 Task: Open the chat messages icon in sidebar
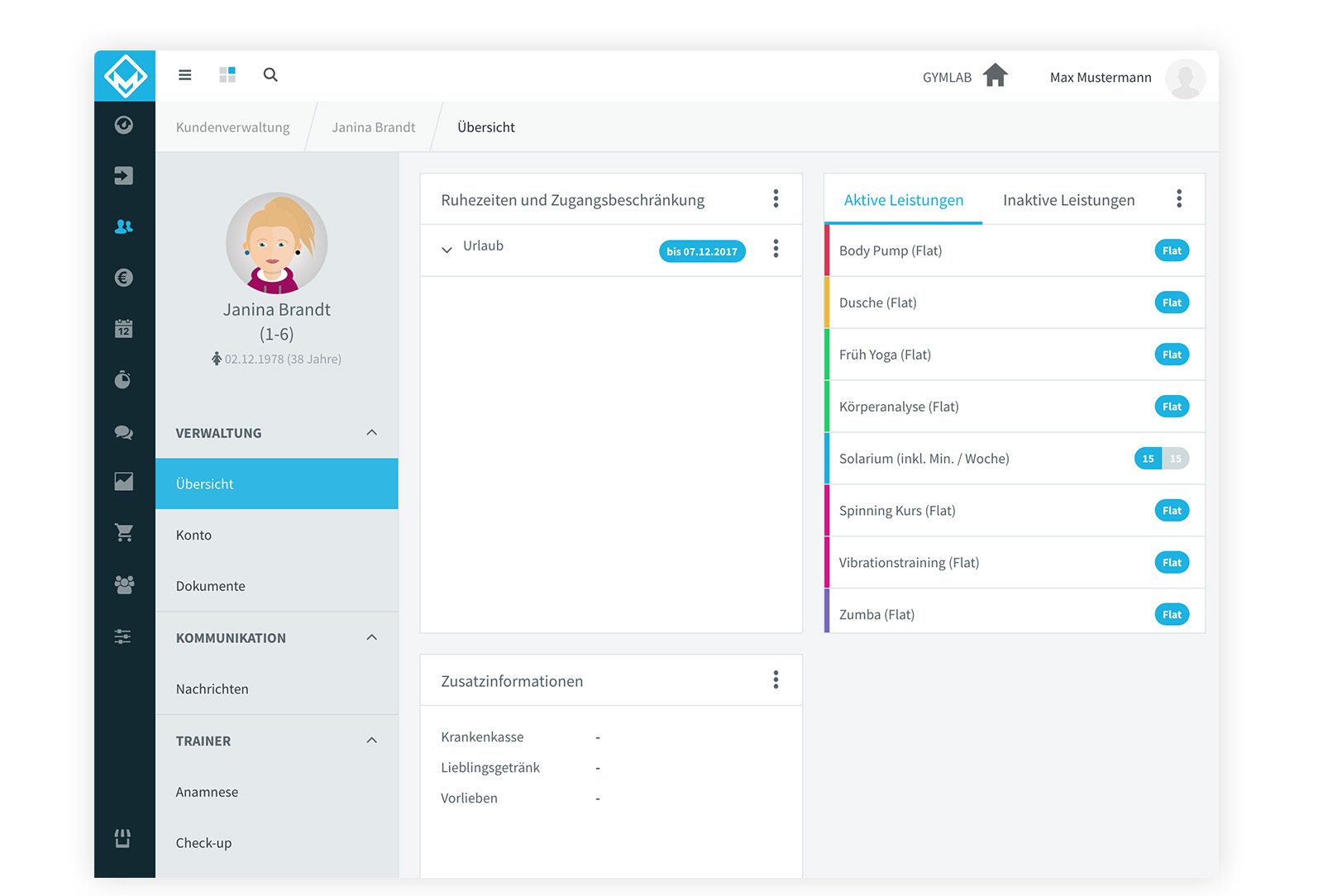pos(124,432)
